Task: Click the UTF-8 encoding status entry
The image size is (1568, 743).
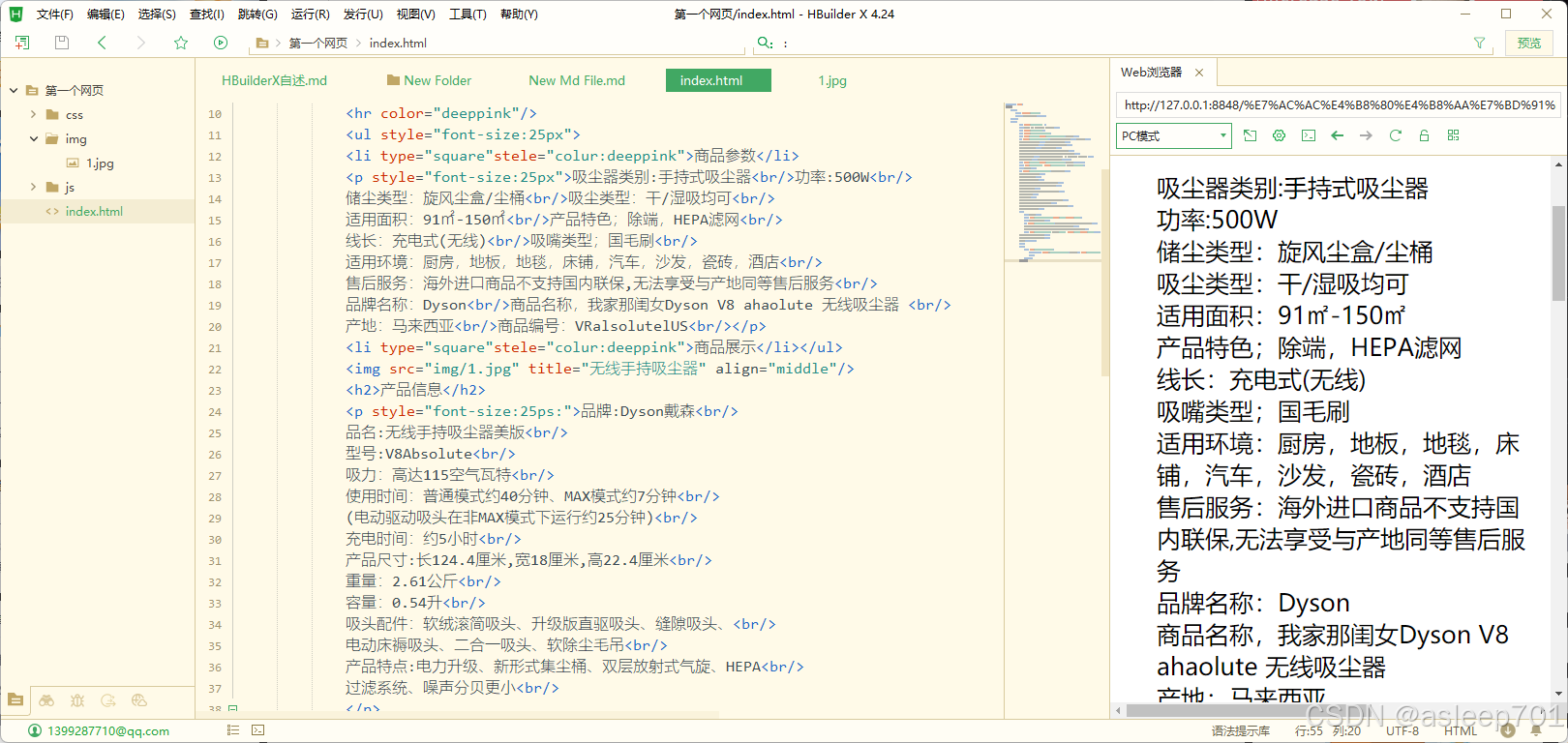Action: point(1402,730)
